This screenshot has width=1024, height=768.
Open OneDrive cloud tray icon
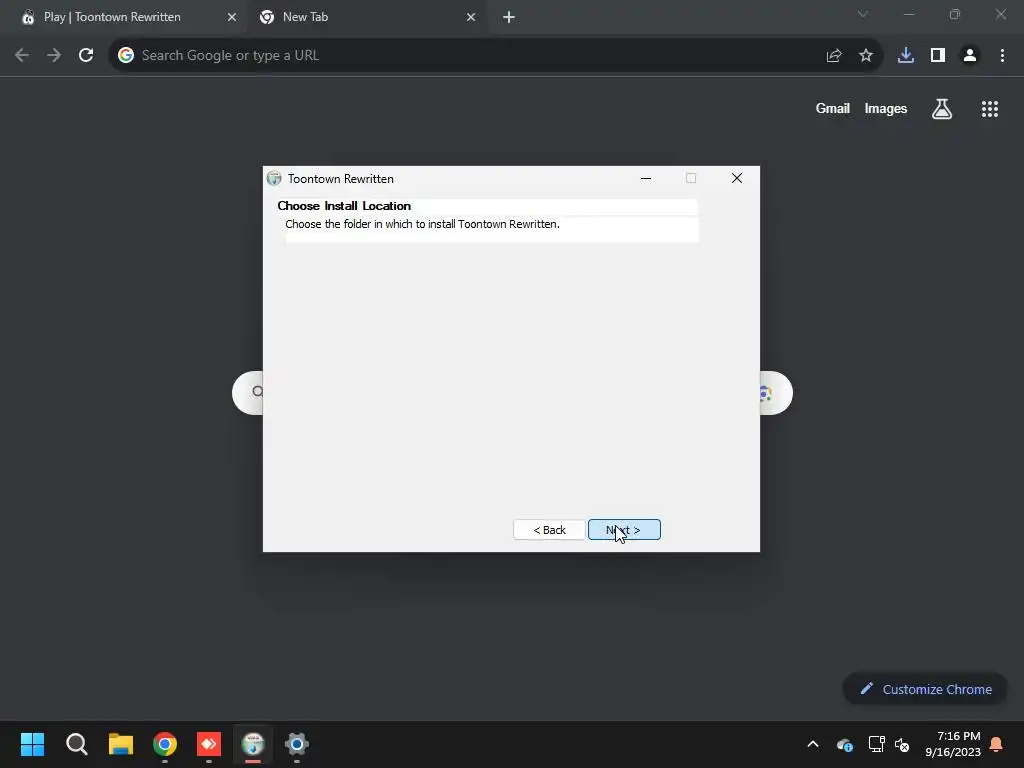coord(844,744)
